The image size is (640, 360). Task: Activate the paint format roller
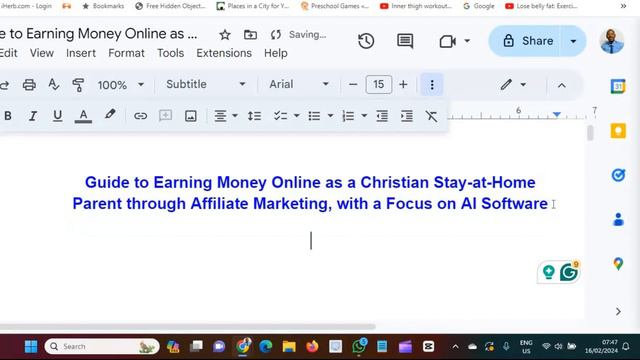(78, 85)
